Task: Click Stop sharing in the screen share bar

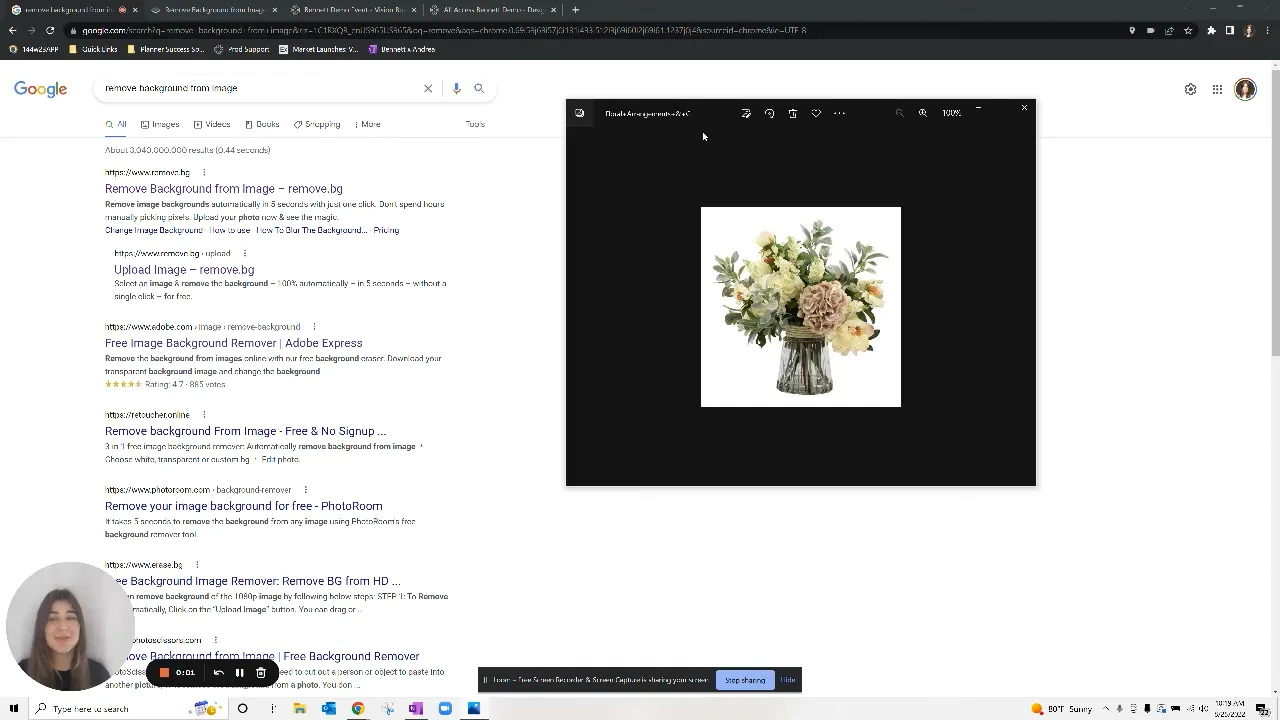Action: point(745,680)
